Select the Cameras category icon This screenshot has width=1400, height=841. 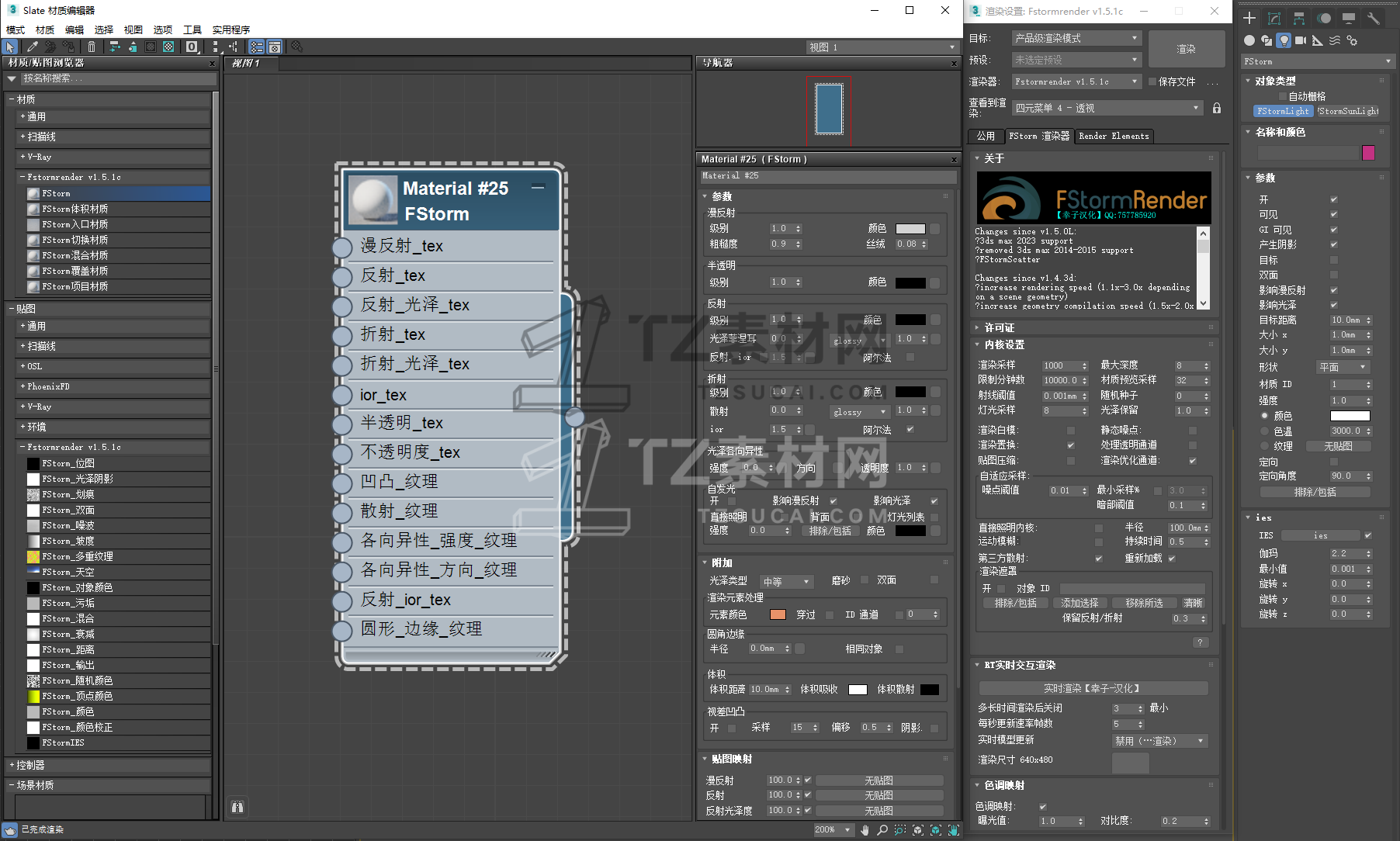[1301, 40]
